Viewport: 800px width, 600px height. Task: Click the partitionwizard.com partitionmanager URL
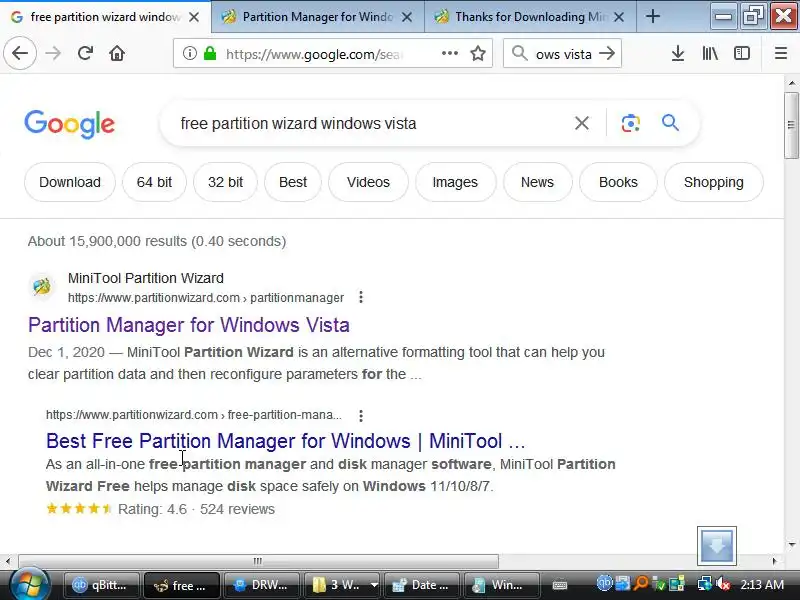pos(206,297)
